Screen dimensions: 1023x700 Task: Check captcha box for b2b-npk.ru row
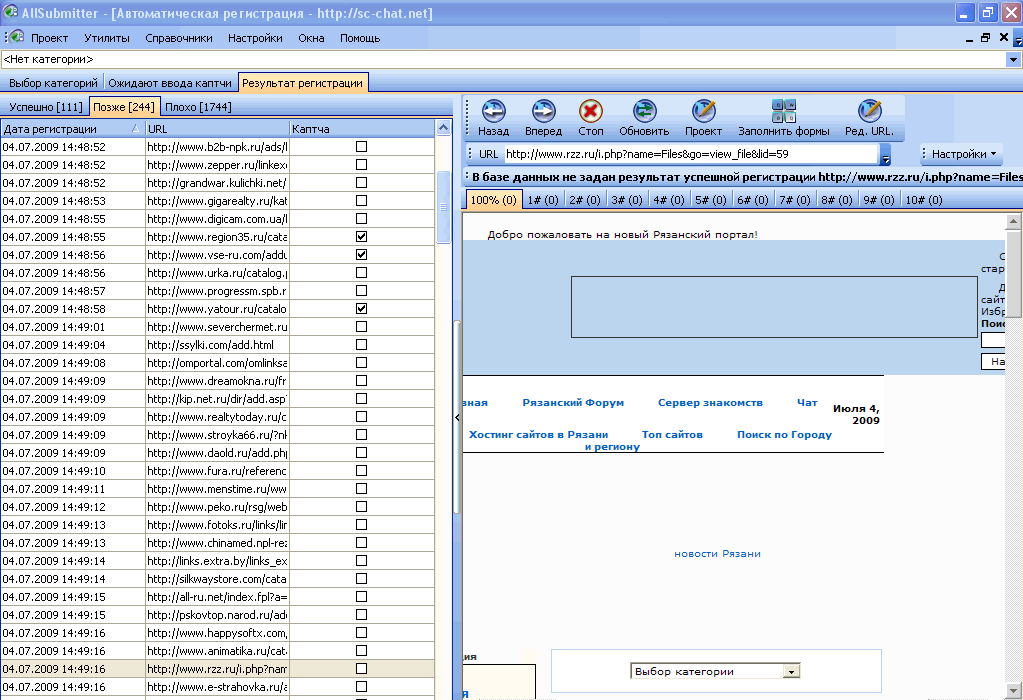pos(361,147)
